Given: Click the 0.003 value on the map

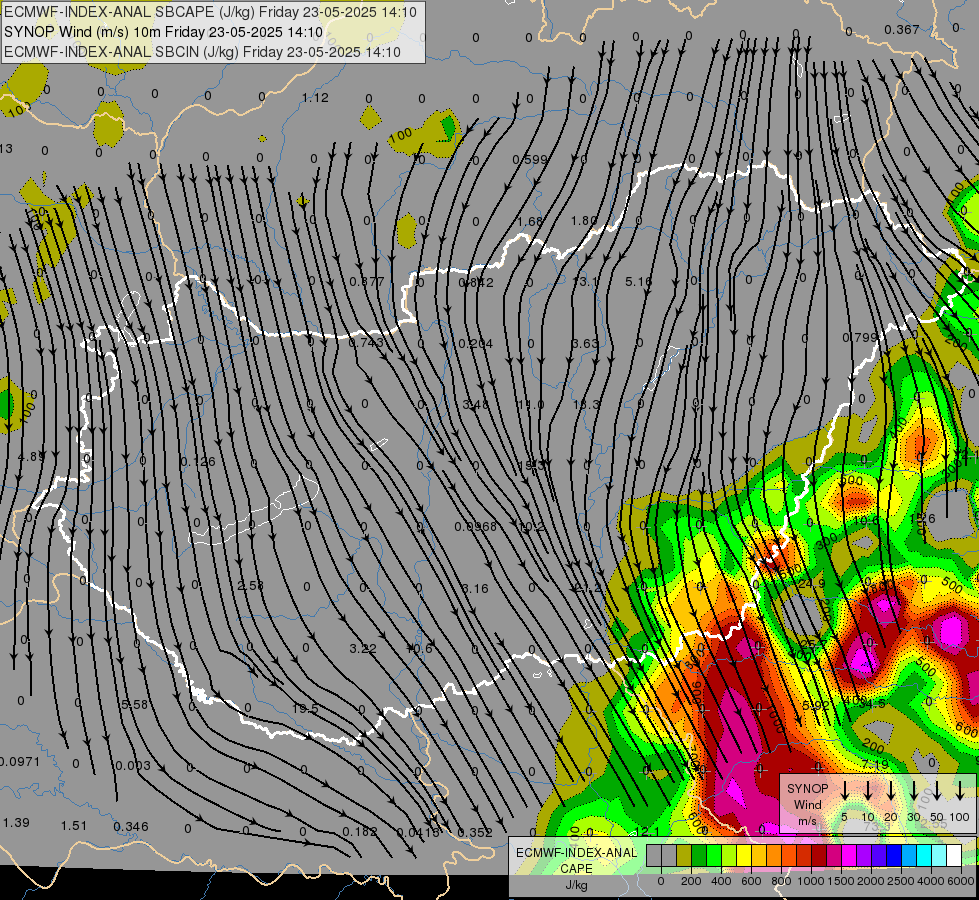Looking at the screenshot, I should (133, 765).
